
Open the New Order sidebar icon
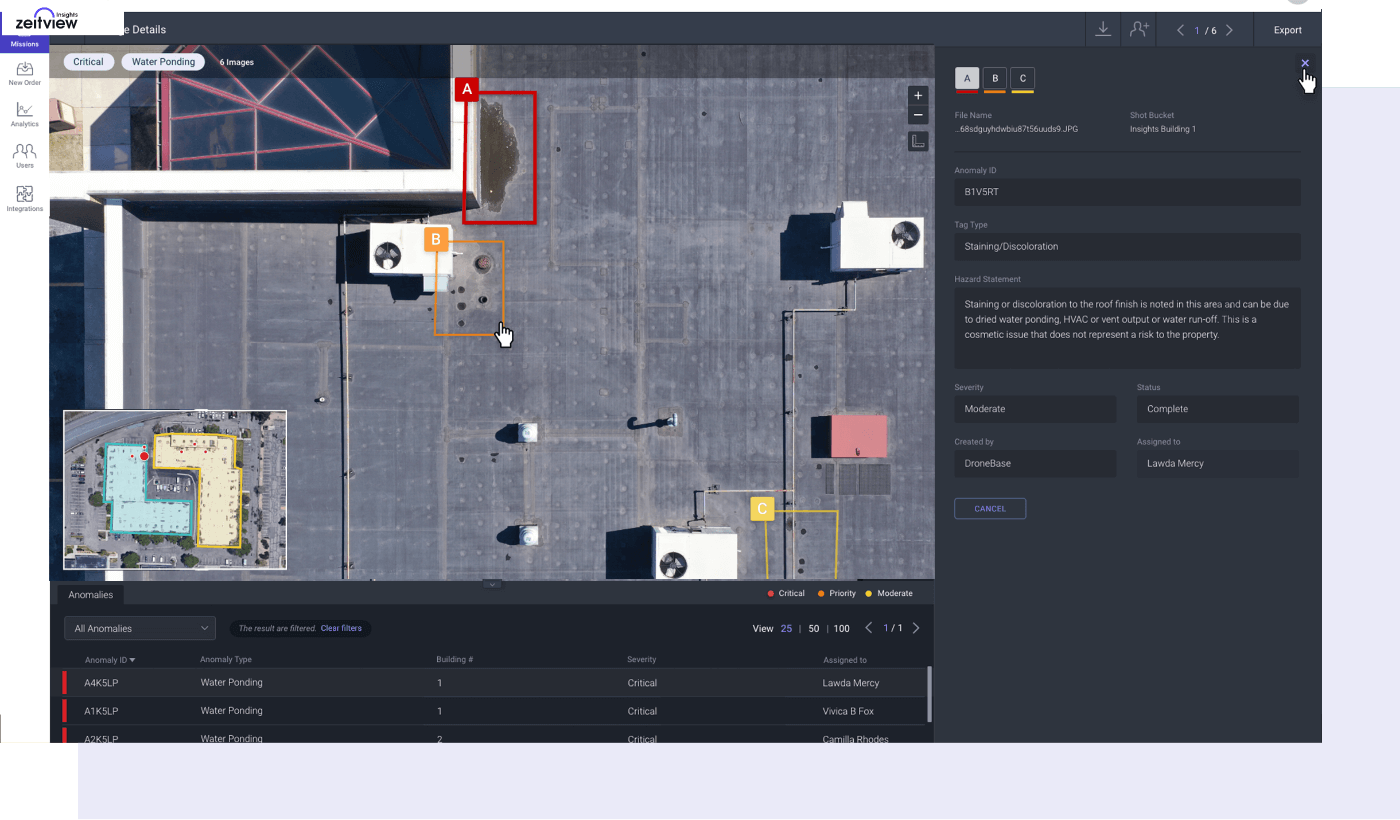pos(24,72)
